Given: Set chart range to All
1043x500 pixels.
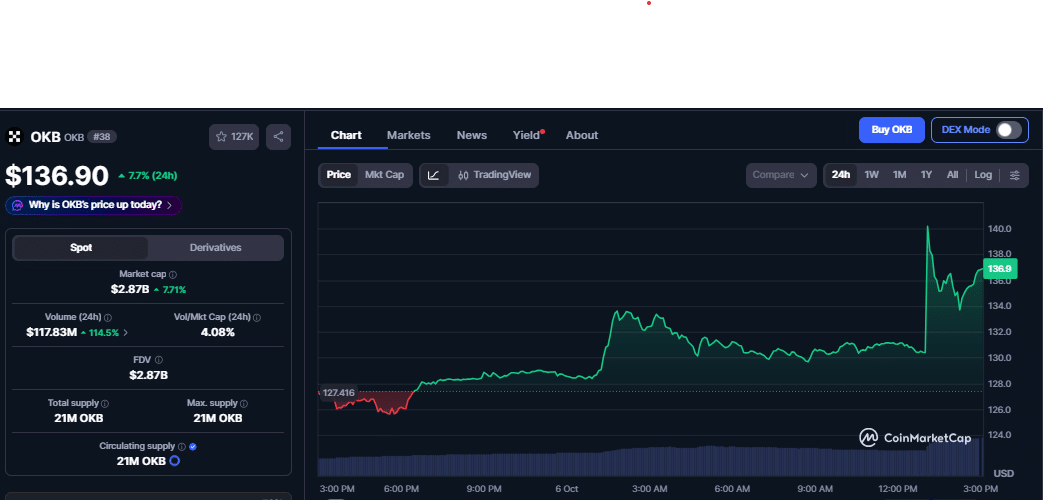Looking at the screenshot, I should (953, 175).
